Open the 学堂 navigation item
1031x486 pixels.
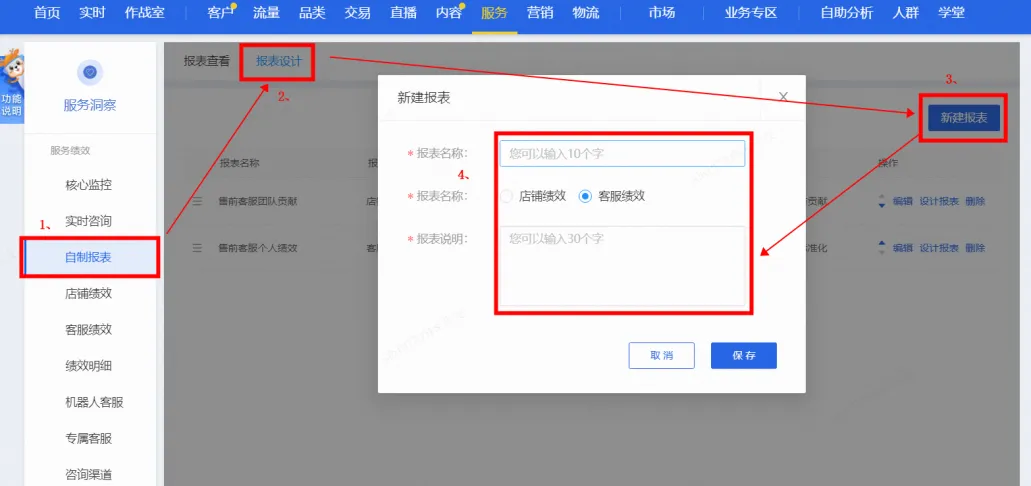tap(951, 12)
